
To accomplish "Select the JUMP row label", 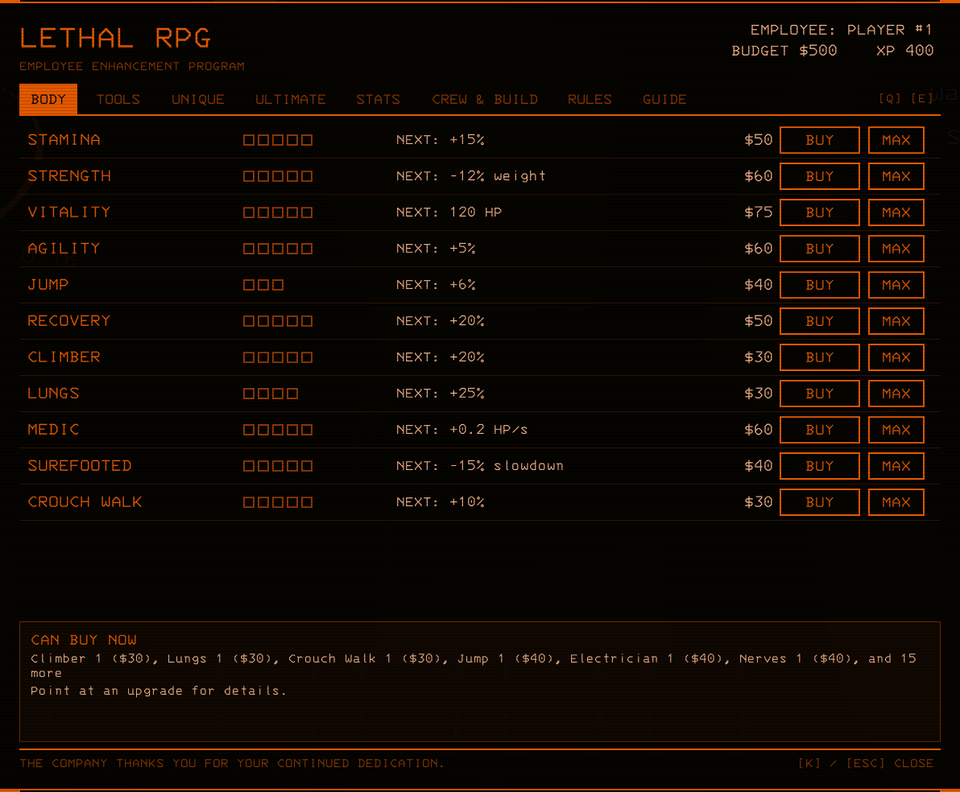I will (48, 285).
